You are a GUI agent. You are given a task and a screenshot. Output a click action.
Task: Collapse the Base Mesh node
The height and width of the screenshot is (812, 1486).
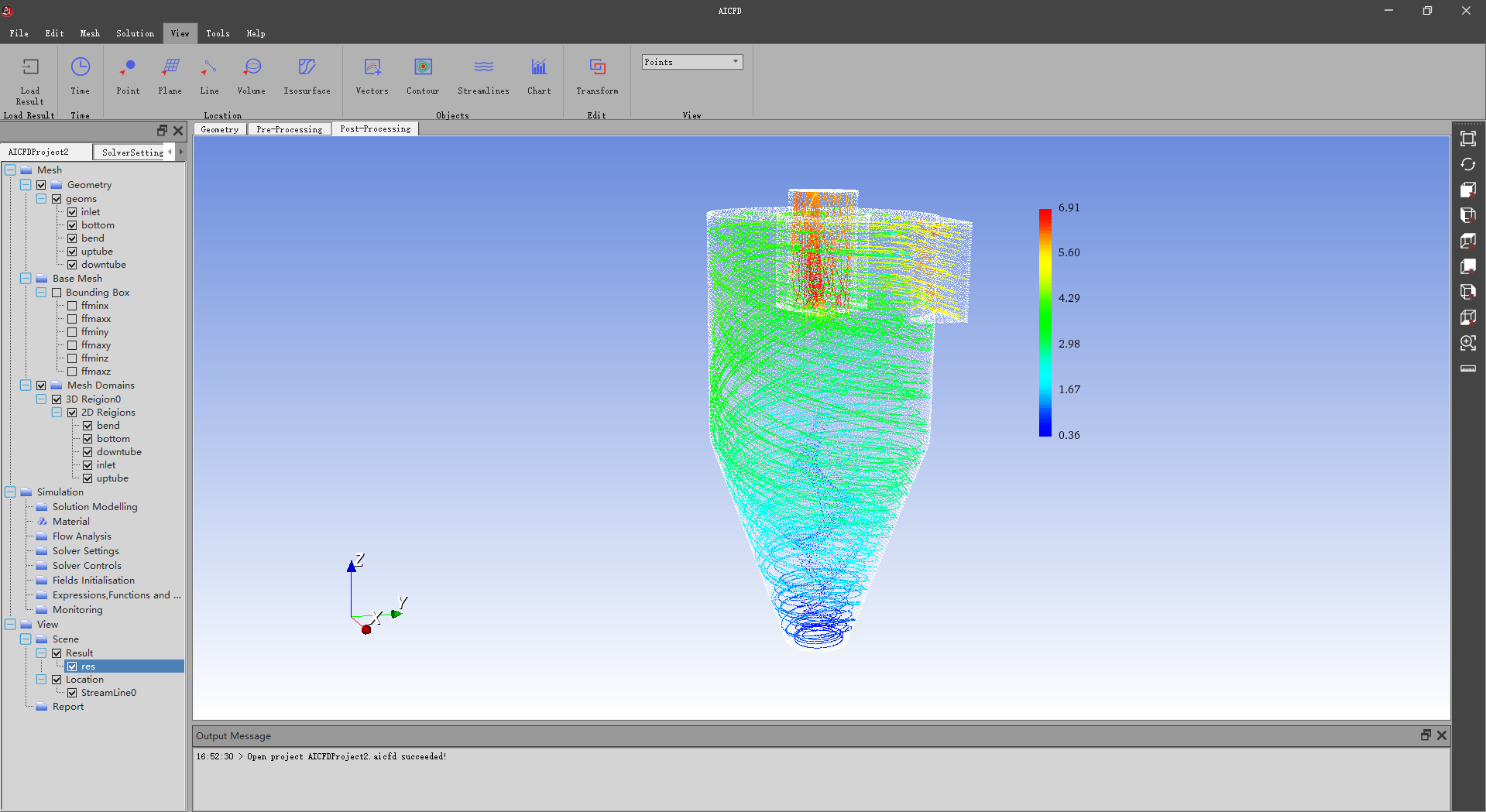[x=26, y=279]
